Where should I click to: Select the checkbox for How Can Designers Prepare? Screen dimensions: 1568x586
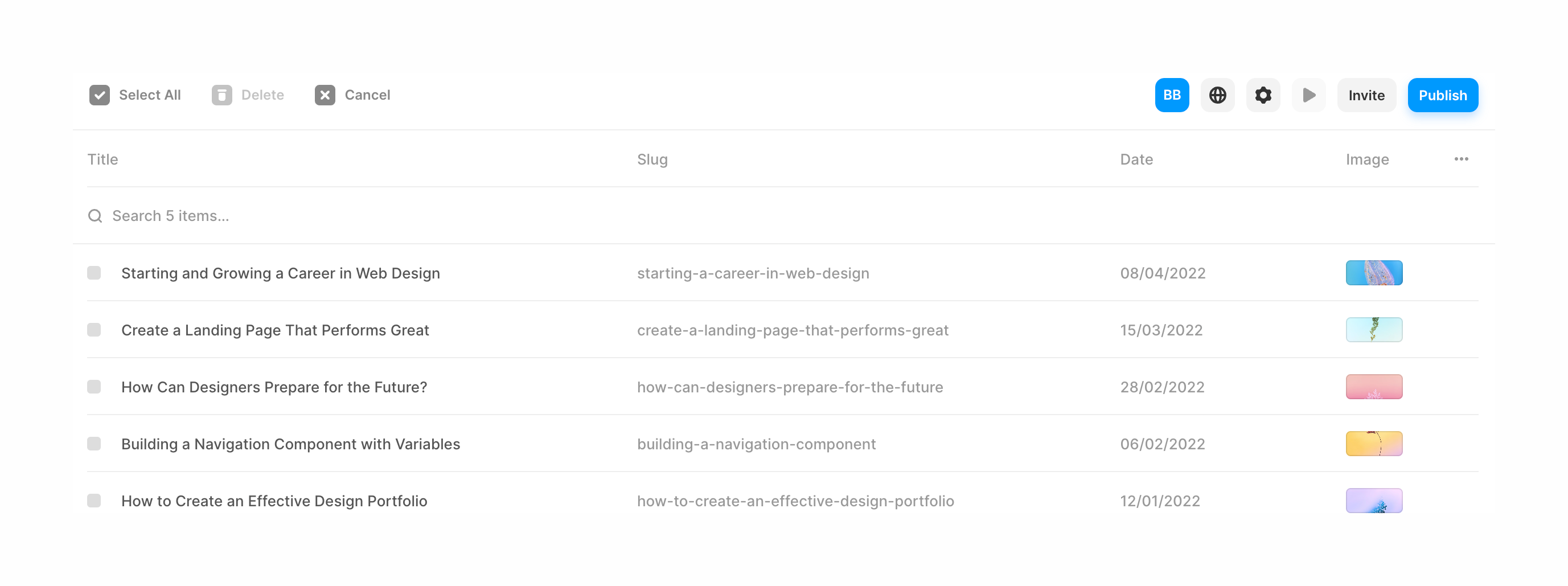click(94, 387)
